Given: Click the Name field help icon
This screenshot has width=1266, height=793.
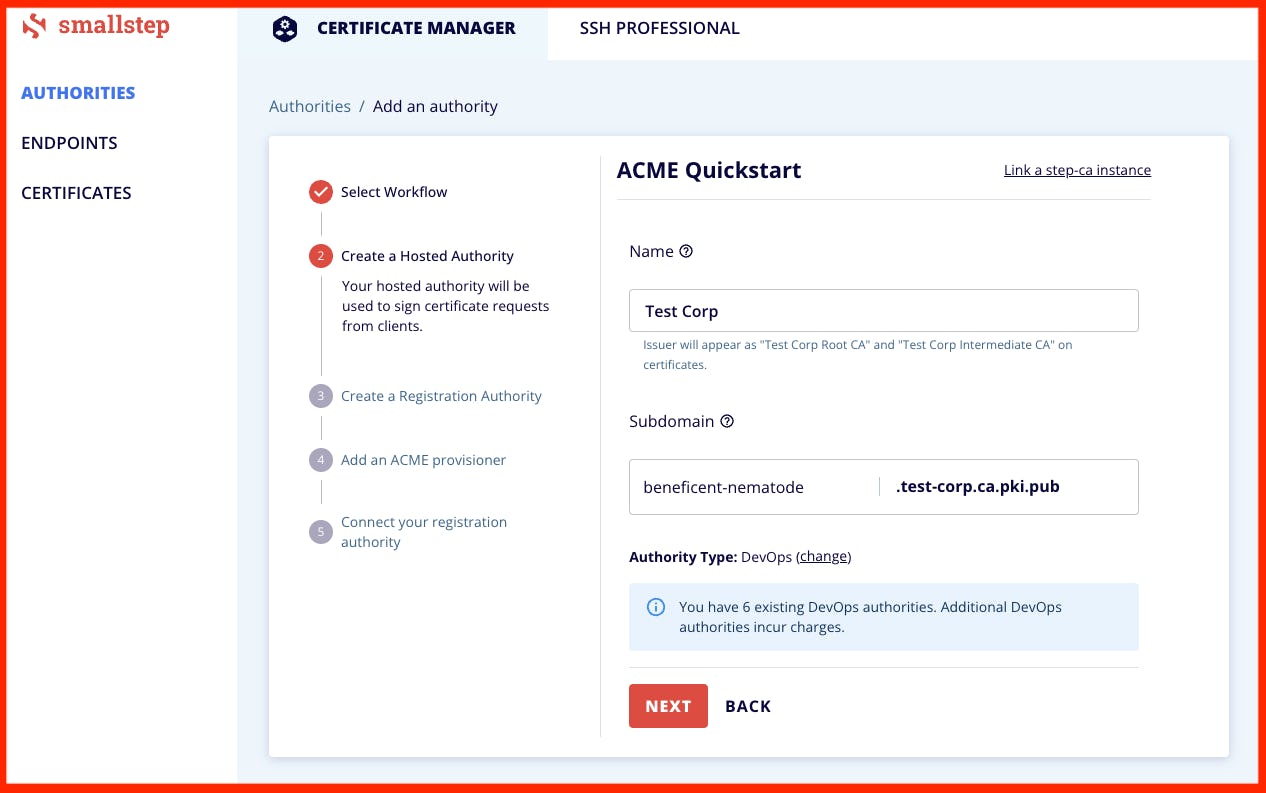Looking at the screenshot, I should click(686, 252).
